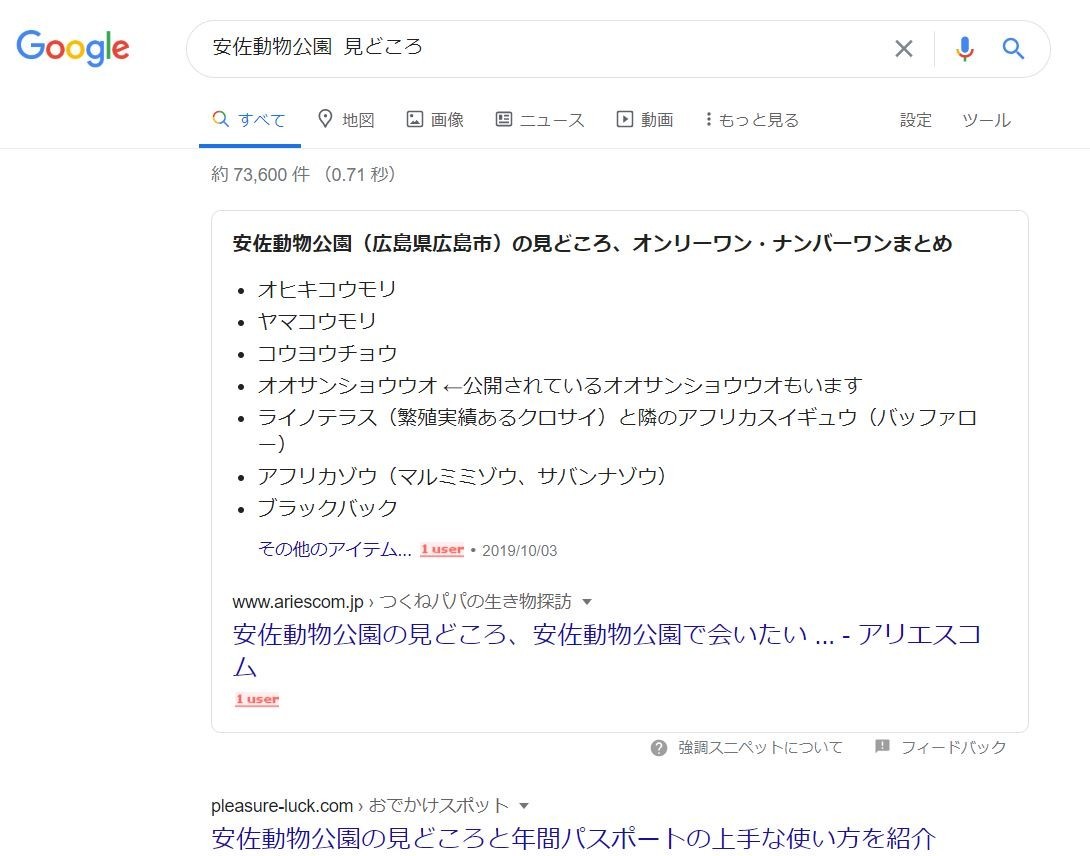Click the pleasure-luck.com URL text
Image resolution: width=1090 pixels, height=856 pixels.
pyautogui.click(x=282, y=806)
